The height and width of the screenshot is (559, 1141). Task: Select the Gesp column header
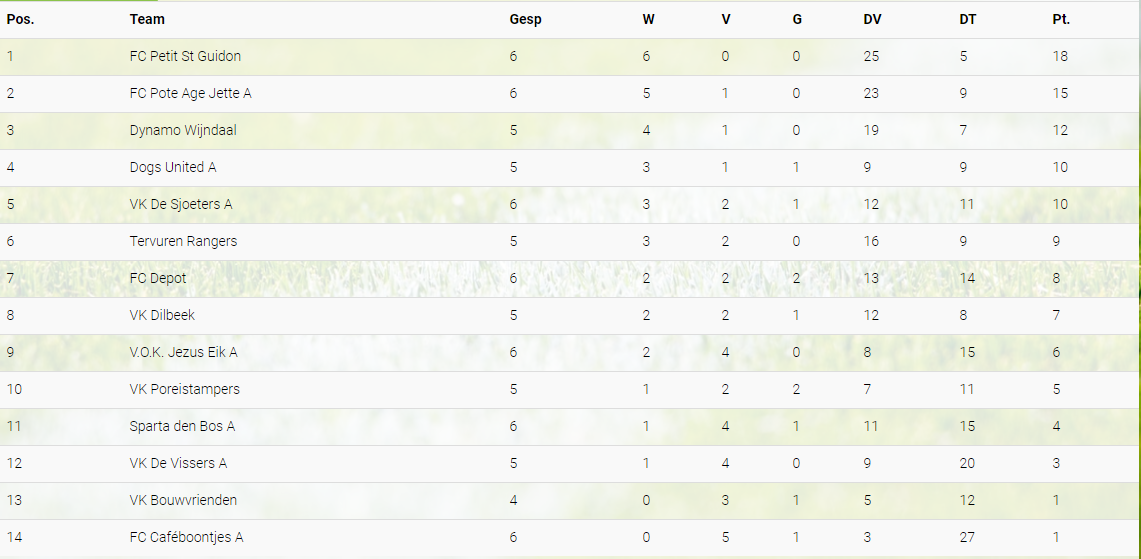pos(525,20)
